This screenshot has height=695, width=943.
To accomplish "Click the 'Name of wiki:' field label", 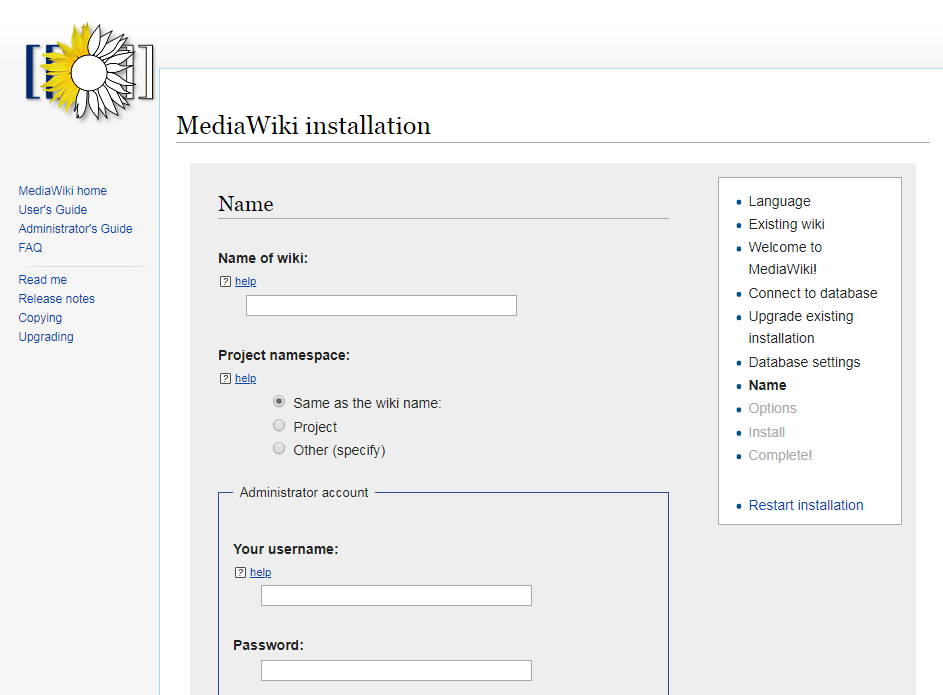I will tap(263, 259).
